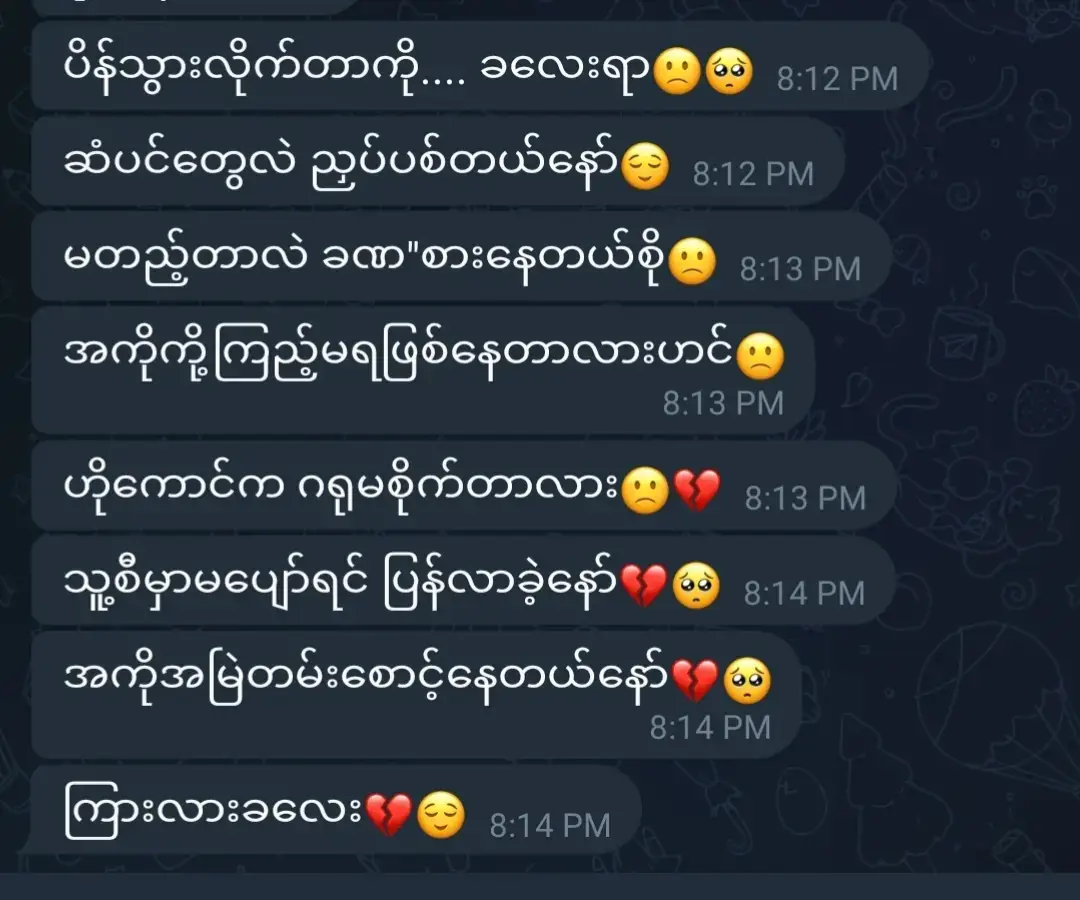Click the frowning emoji in the ဟိုကောင်က message
The width and height of the screenshot is (1080, 900).
[645, 490]
